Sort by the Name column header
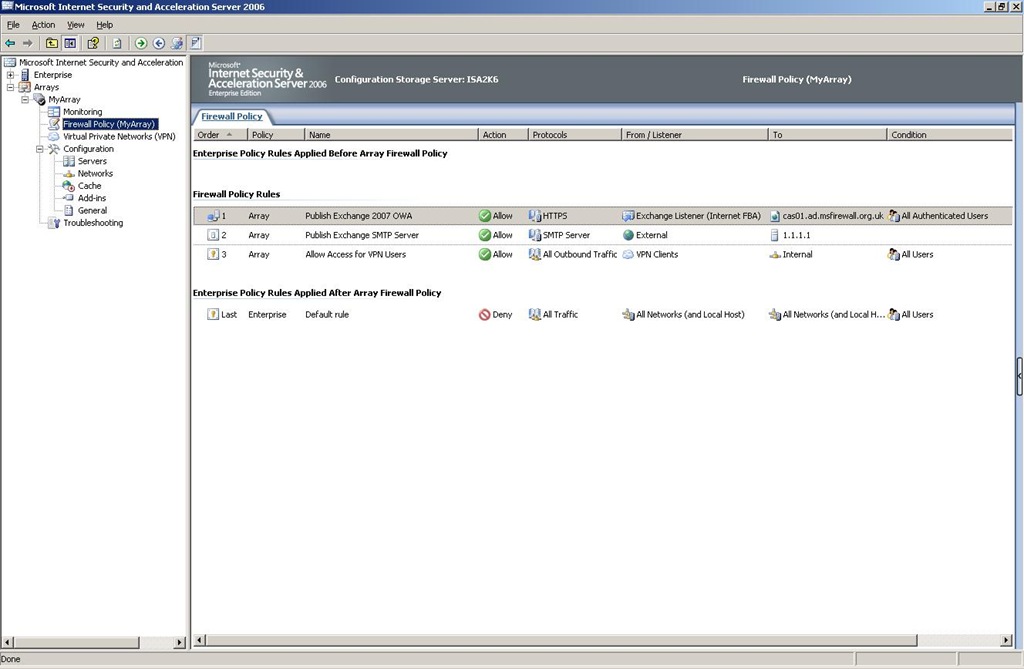 point(391,135)
